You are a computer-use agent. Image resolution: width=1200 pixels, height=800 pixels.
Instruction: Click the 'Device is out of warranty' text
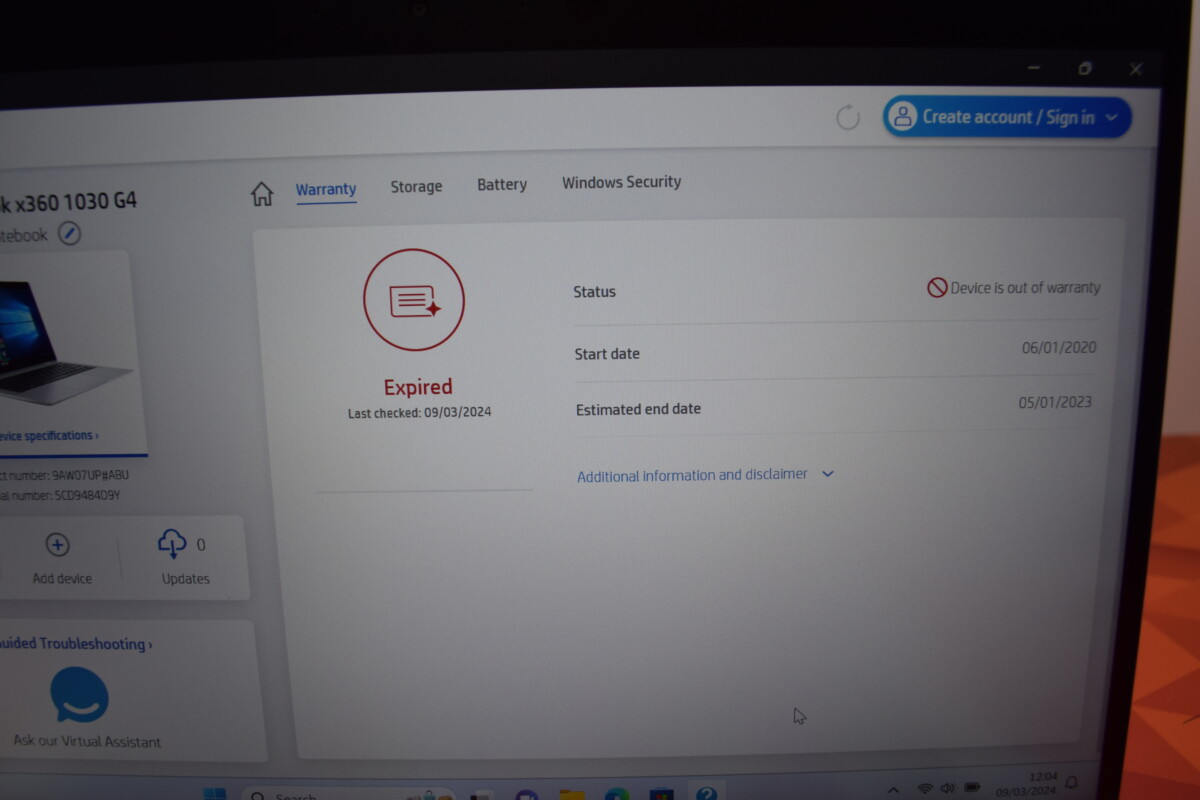point(1025,288)
